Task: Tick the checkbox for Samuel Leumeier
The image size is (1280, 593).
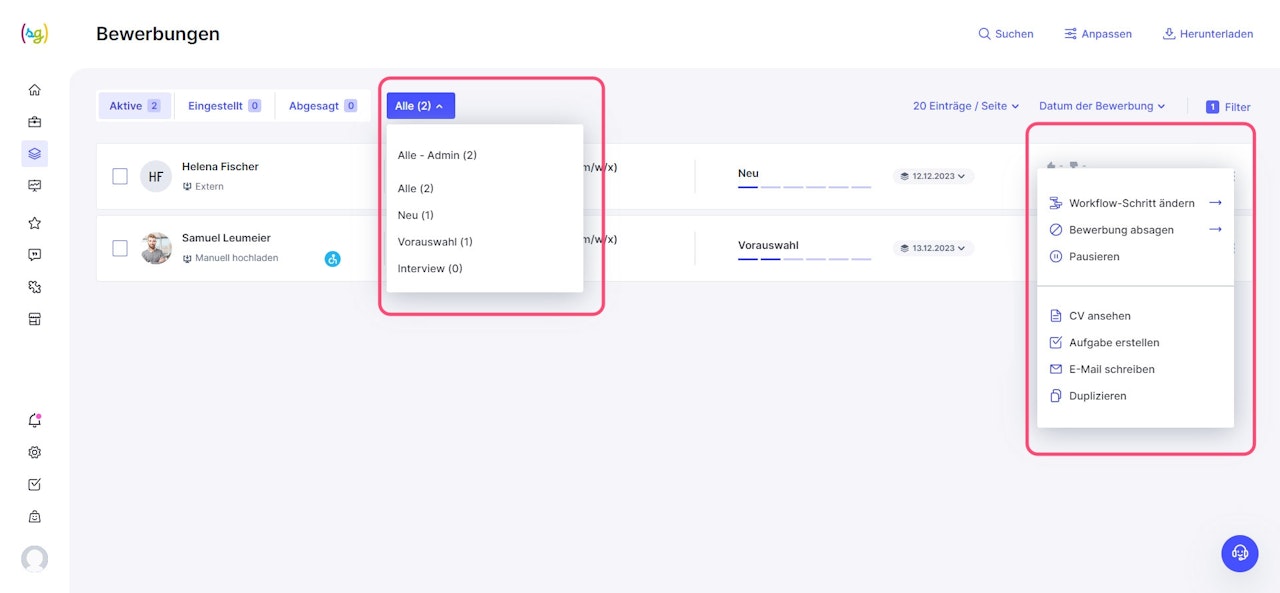Action: (x=120, y=248)
